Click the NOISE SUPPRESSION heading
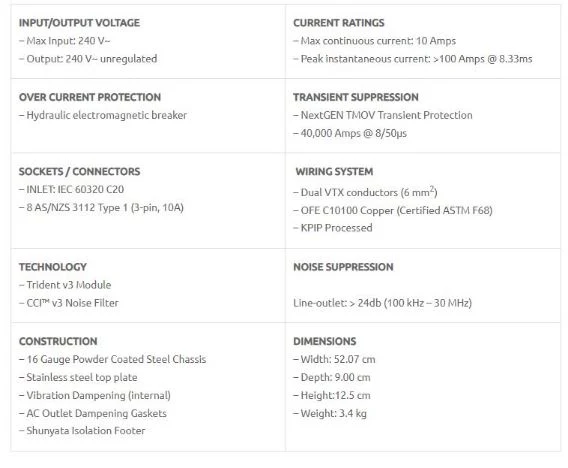 tap(343, 267)
